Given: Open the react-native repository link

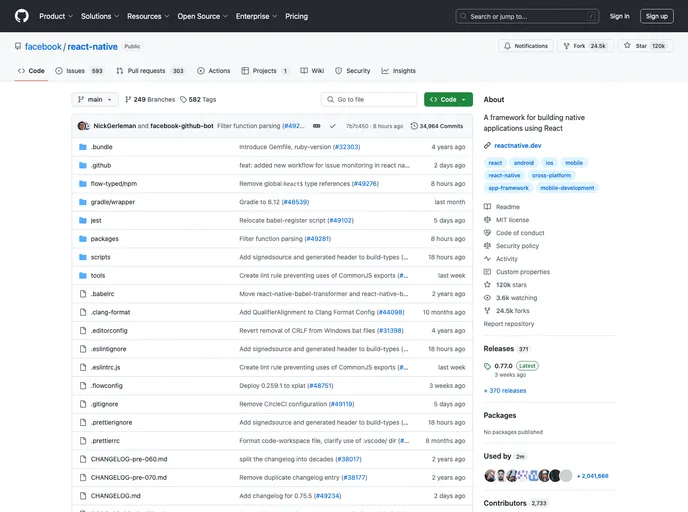Looking at the screenshot, I should pos(93,47).
